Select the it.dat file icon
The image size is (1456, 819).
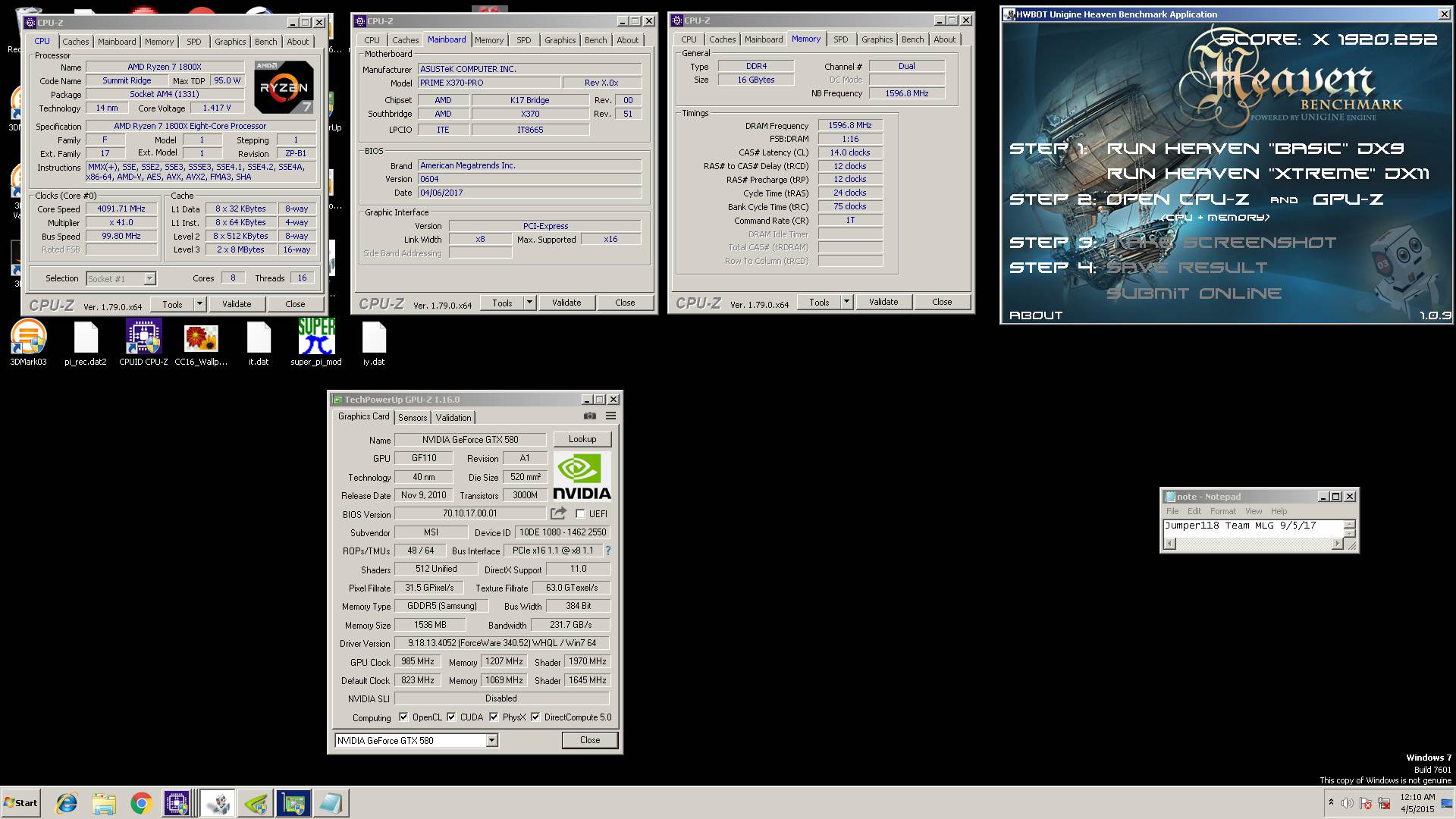point(259,342)
